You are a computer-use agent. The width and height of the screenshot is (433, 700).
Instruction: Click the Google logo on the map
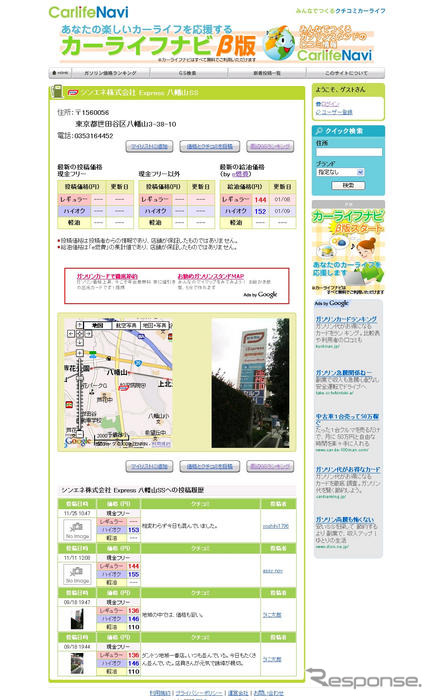click(78, 441)
